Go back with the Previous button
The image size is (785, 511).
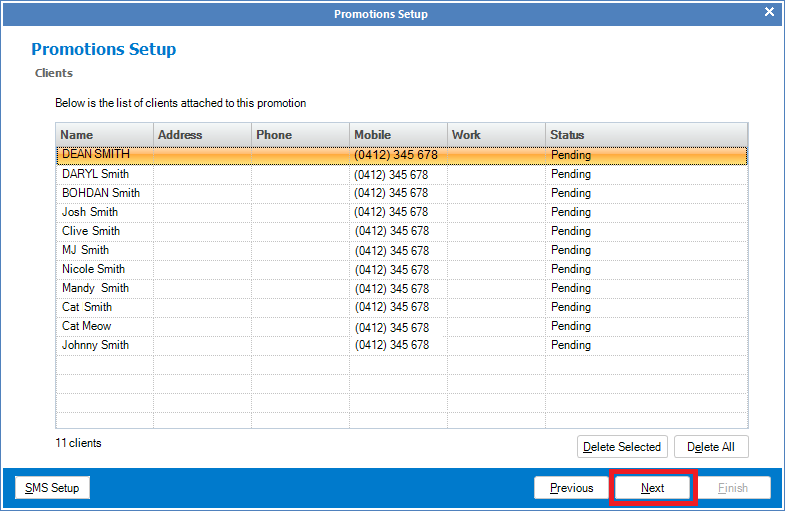(571, 488)
